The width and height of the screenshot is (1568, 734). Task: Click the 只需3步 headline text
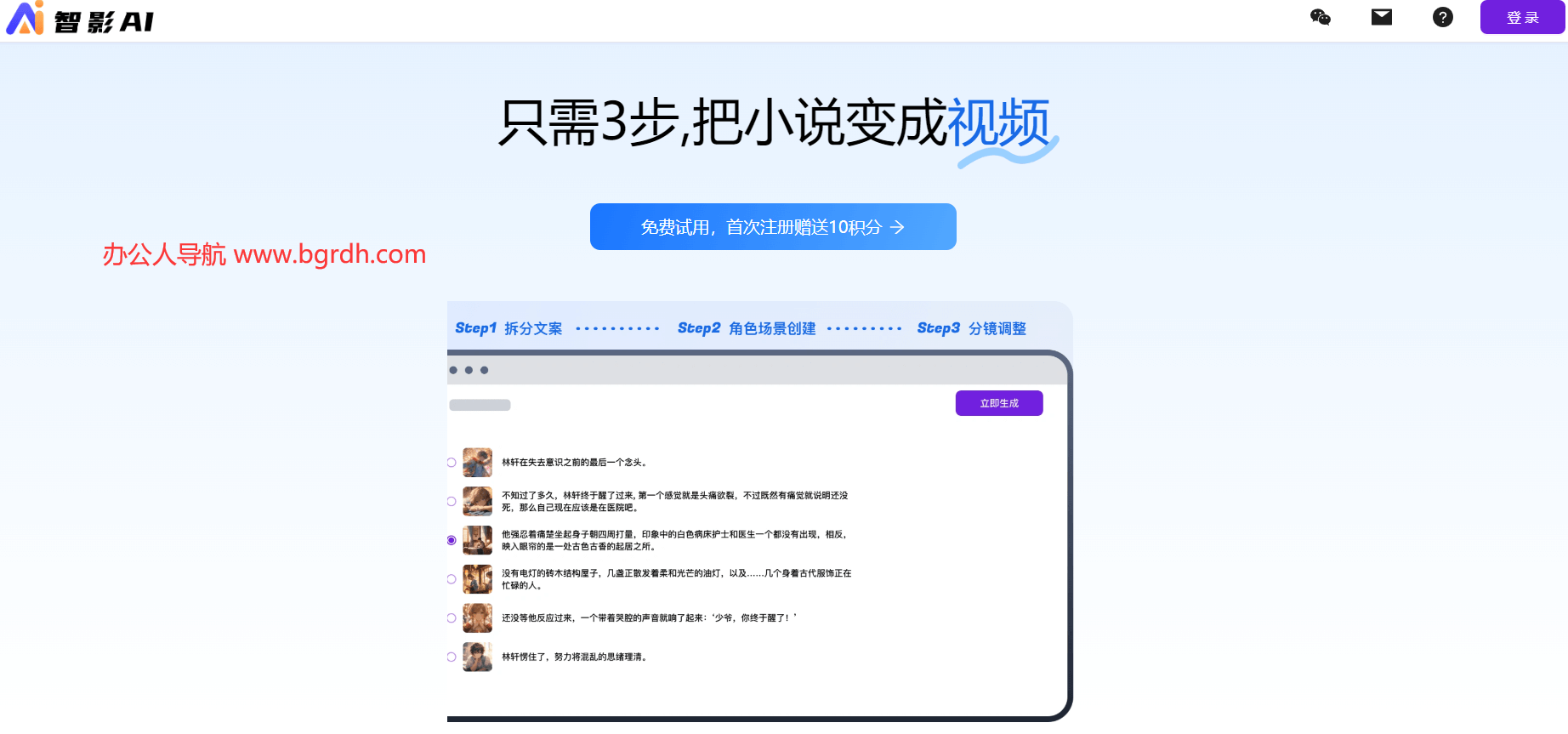(x=773, y=123)
